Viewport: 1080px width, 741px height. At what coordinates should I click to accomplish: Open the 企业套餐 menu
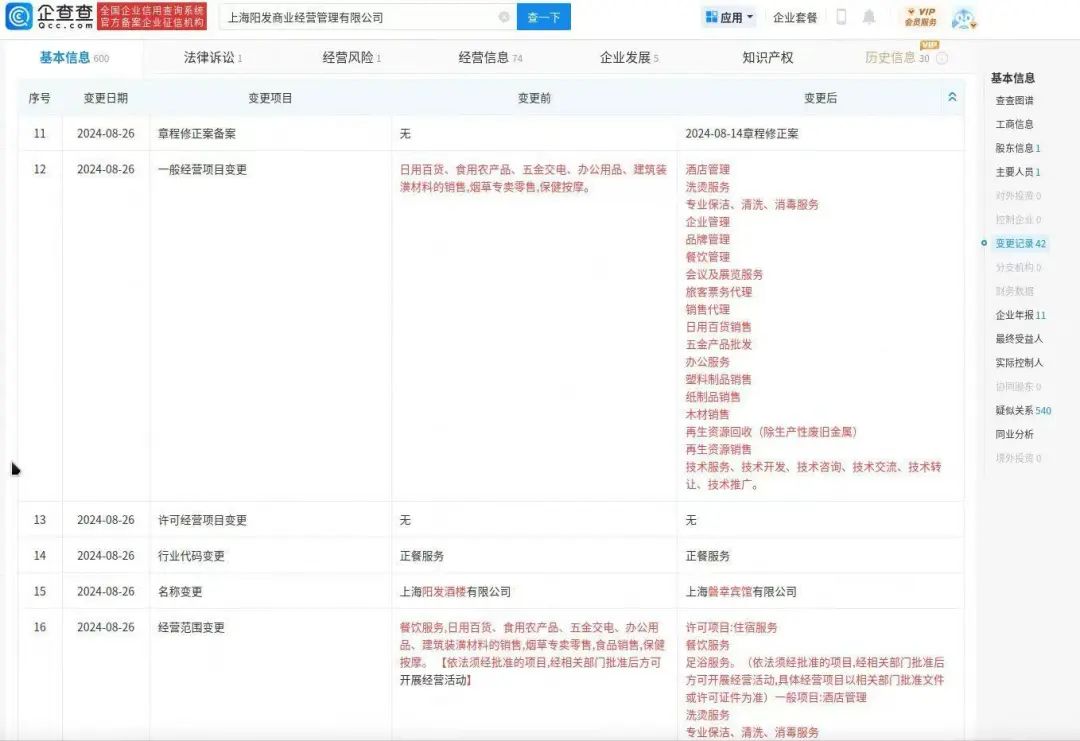click(x=795, y=17)
